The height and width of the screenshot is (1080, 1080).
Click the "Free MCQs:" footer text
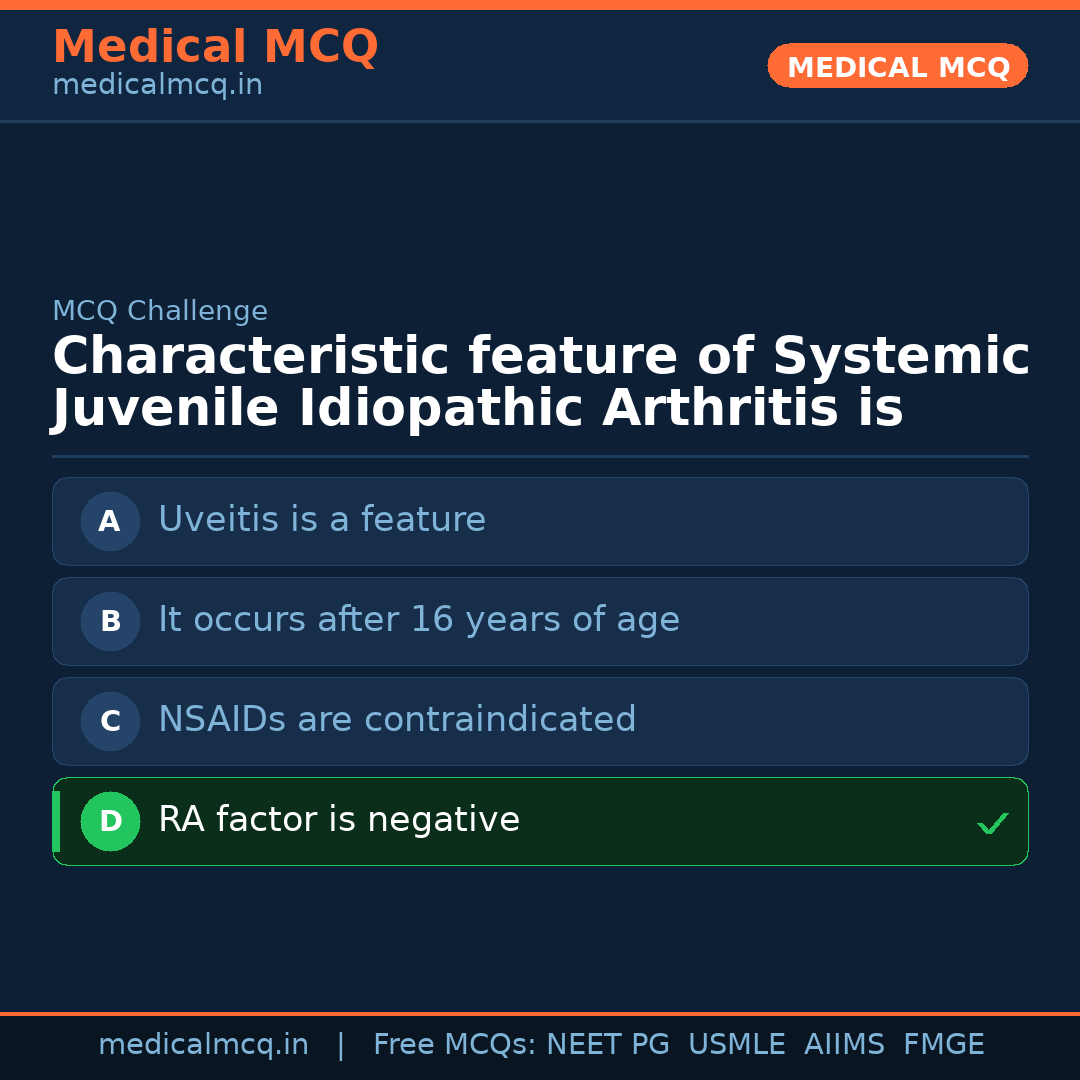(x=455, y=1045)
